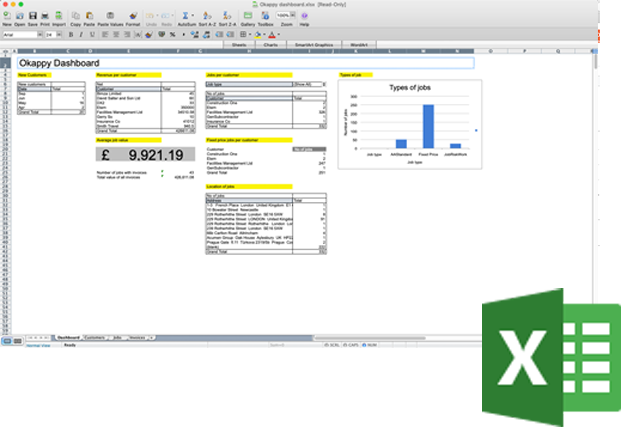The height and width of the screenshot is (427, 621).
Task: Click the select-all corner of the sheet
Action: tap(6, 51)
